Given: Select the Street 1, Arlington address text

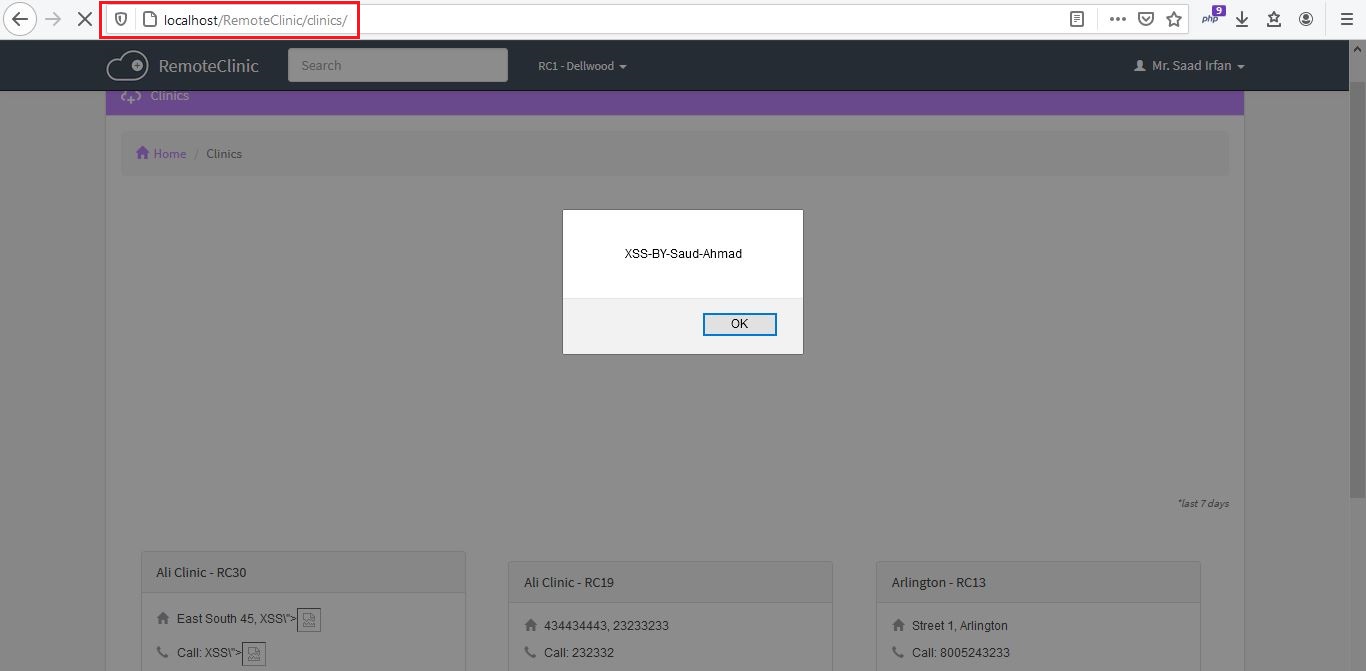Looking at the screenshot, I should pos(960,626).
